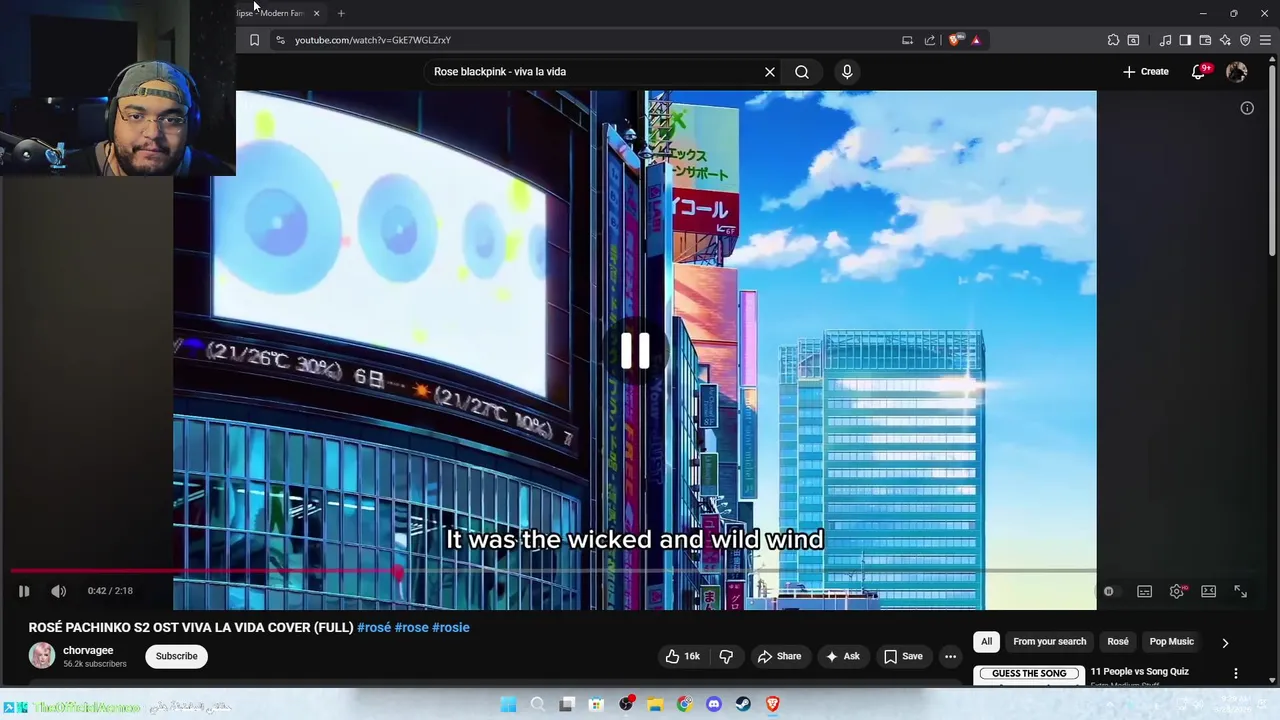The width and height of the screenshot is (1280, 720).
Task: Select the From your search chip
Action: coord(1049,642)
